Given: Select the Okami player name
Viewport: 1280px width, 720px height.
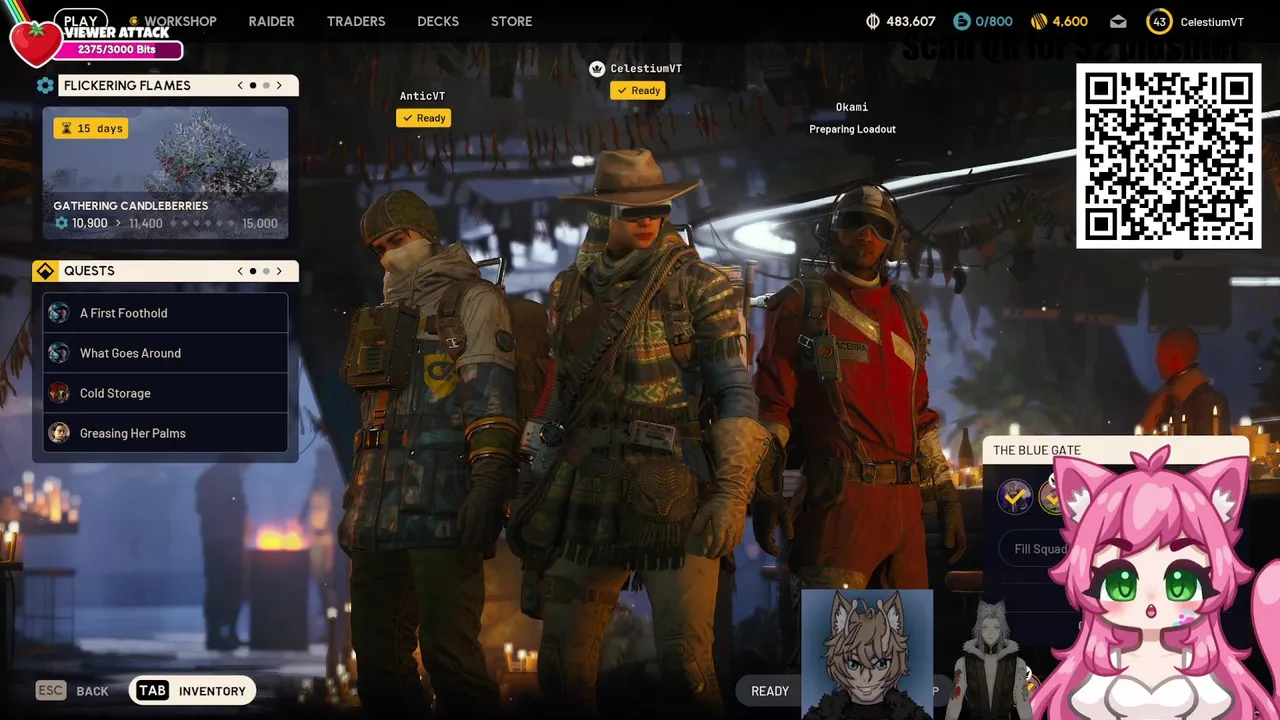Looking at the screenshot, I should tap(852, 107).
